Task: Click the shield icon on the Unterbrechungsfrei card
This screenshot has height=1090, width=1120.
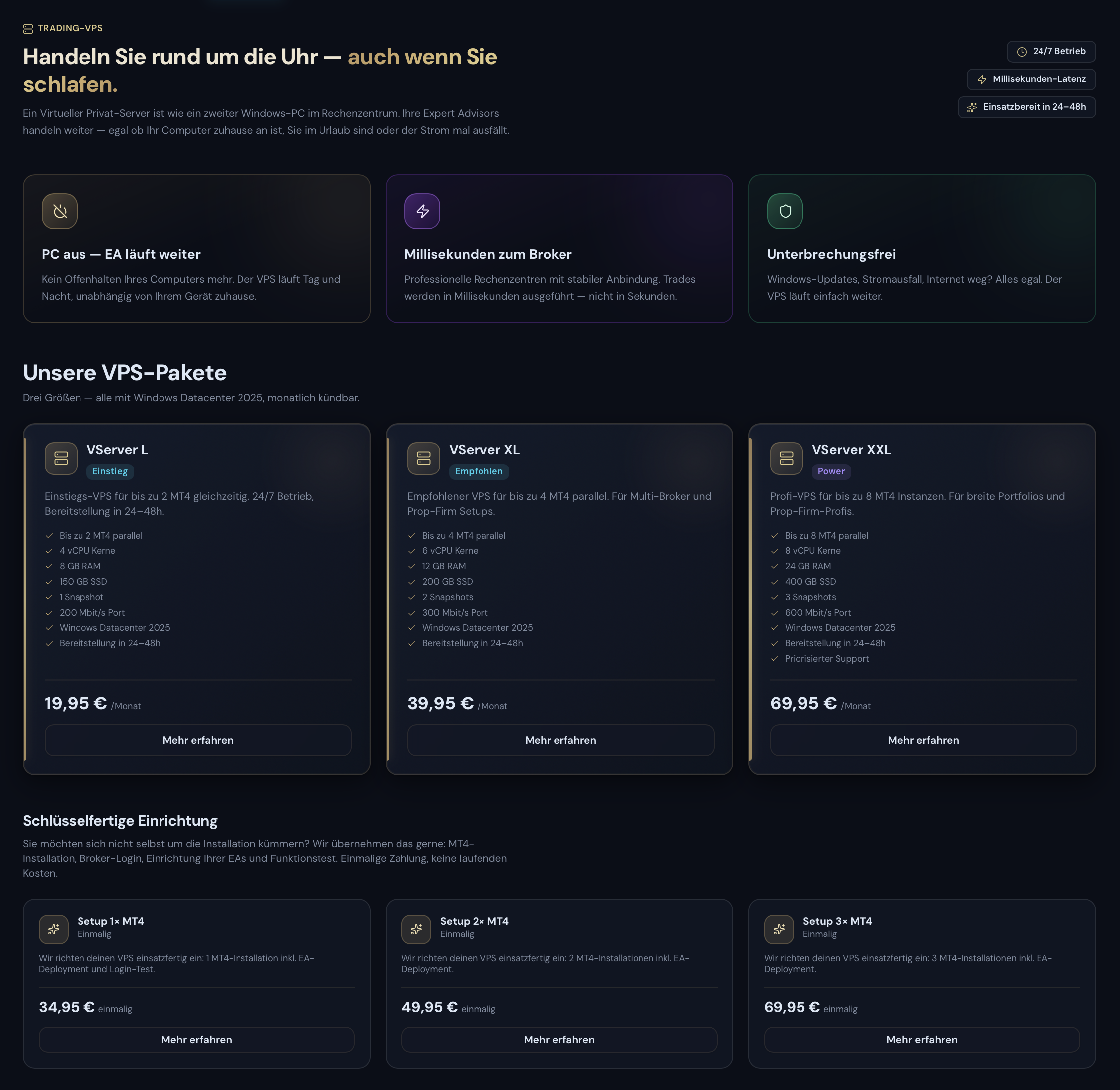Action: point(785,211)
